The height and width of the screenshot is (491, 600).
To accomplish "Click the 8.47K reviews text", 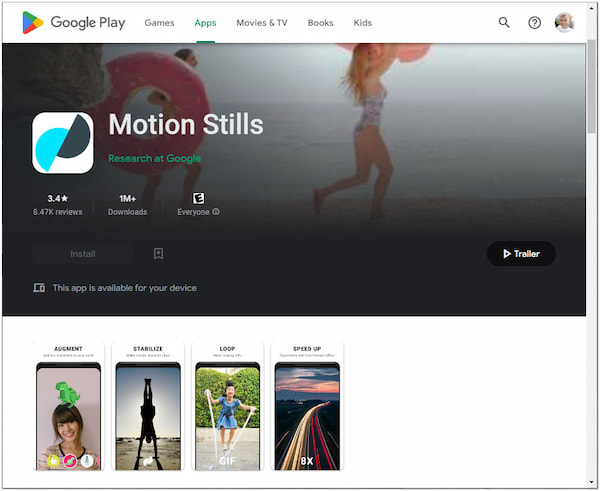I will 57,212.
